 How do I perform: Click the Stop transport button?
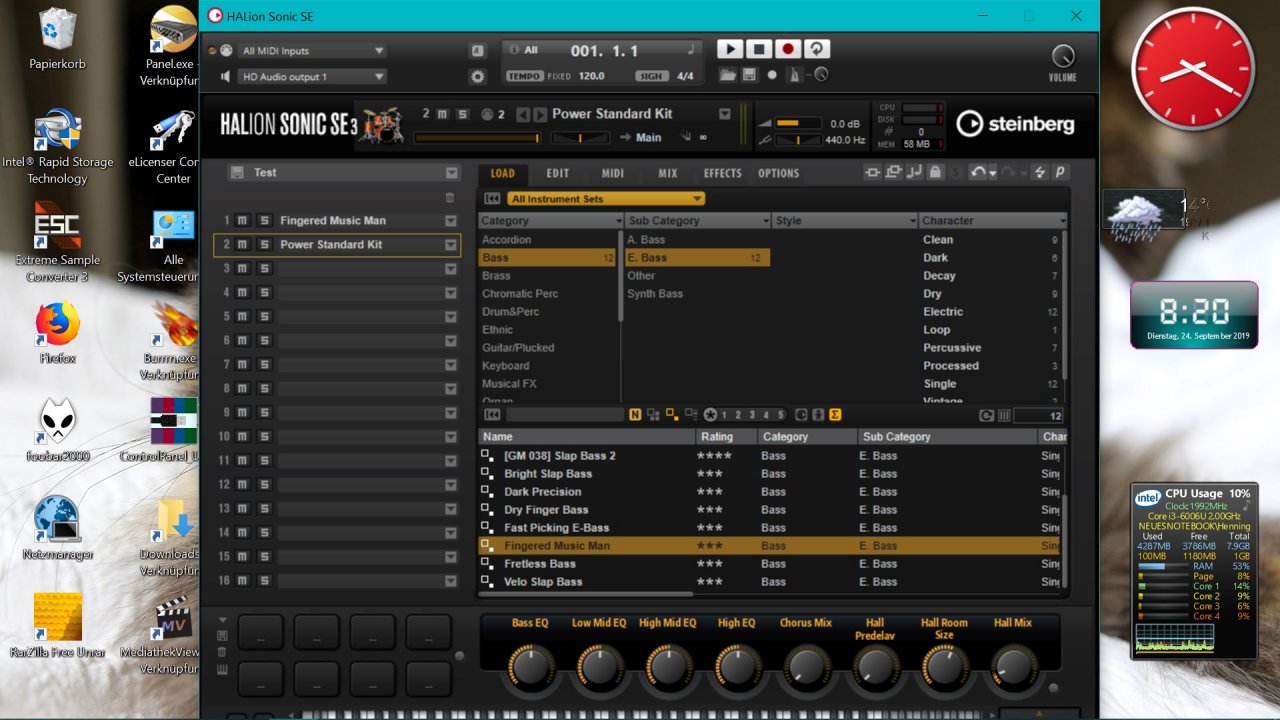pyautogui.click(x=759, y=49)
